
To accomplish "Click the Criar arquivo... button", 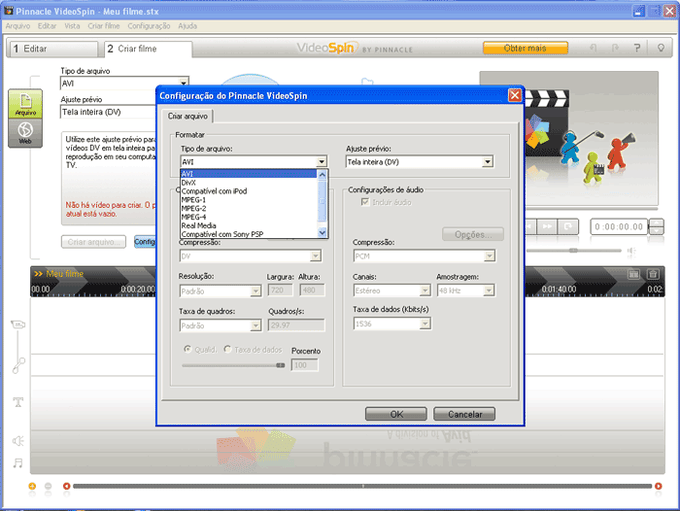I will click(x=93, y=242).
